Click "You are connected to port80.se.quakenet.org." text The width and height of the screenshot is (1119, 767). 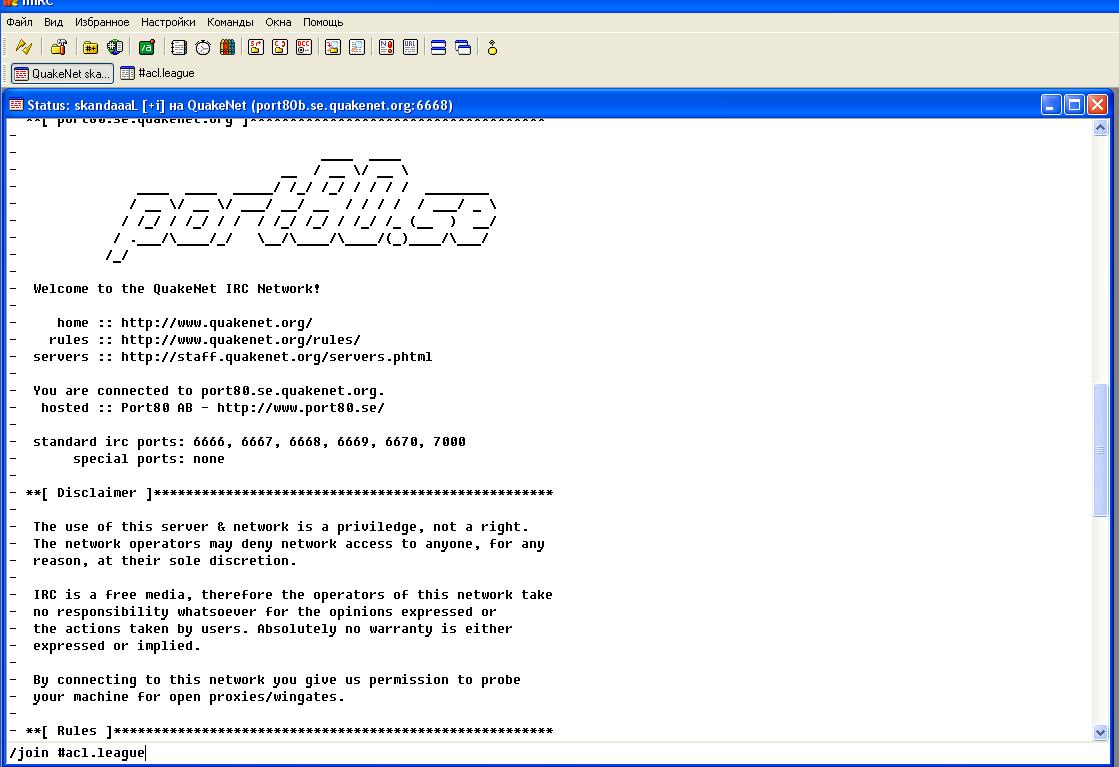click(209, 391)
